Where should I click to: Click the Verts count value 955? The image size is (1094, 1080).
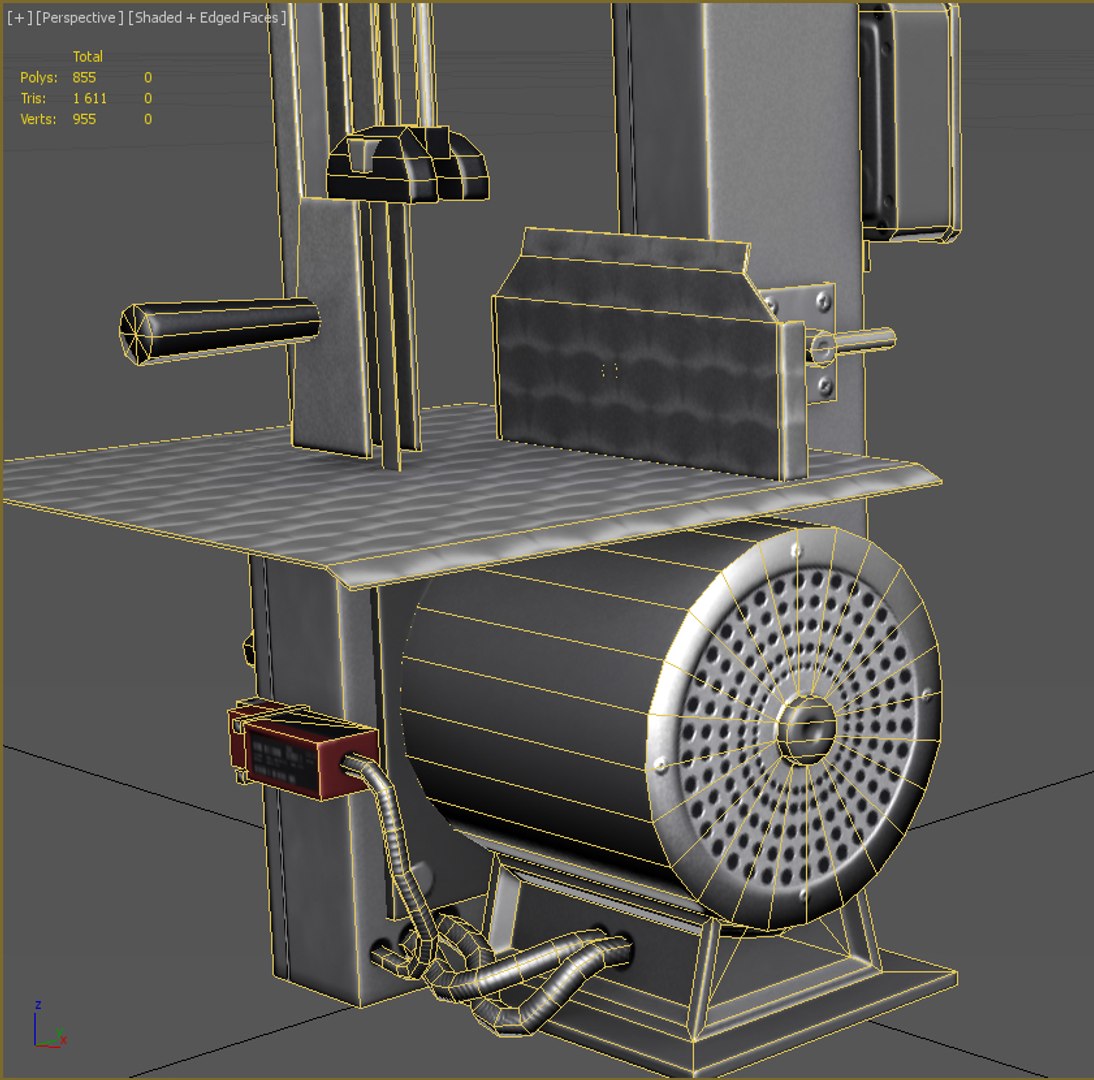click(x=84, y=119)
